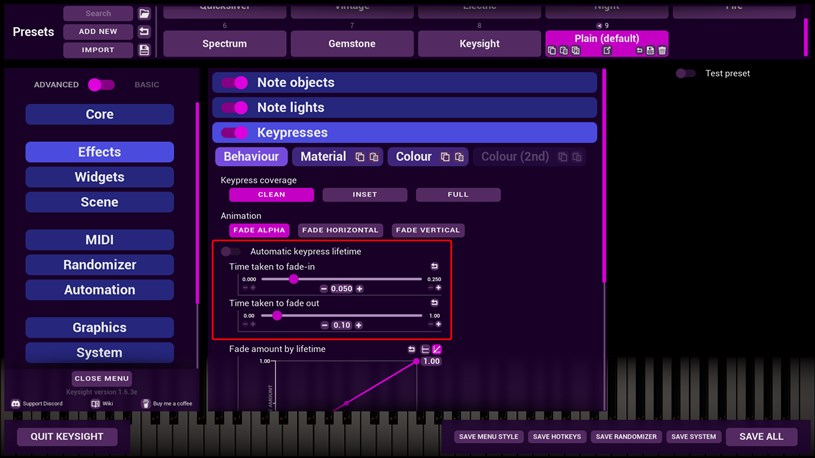Image resolution: width=815 pixels, height=458 pixels.
Task: Increase fade-in value with plus beside 0.050
Action: click(x=359, y=289)
